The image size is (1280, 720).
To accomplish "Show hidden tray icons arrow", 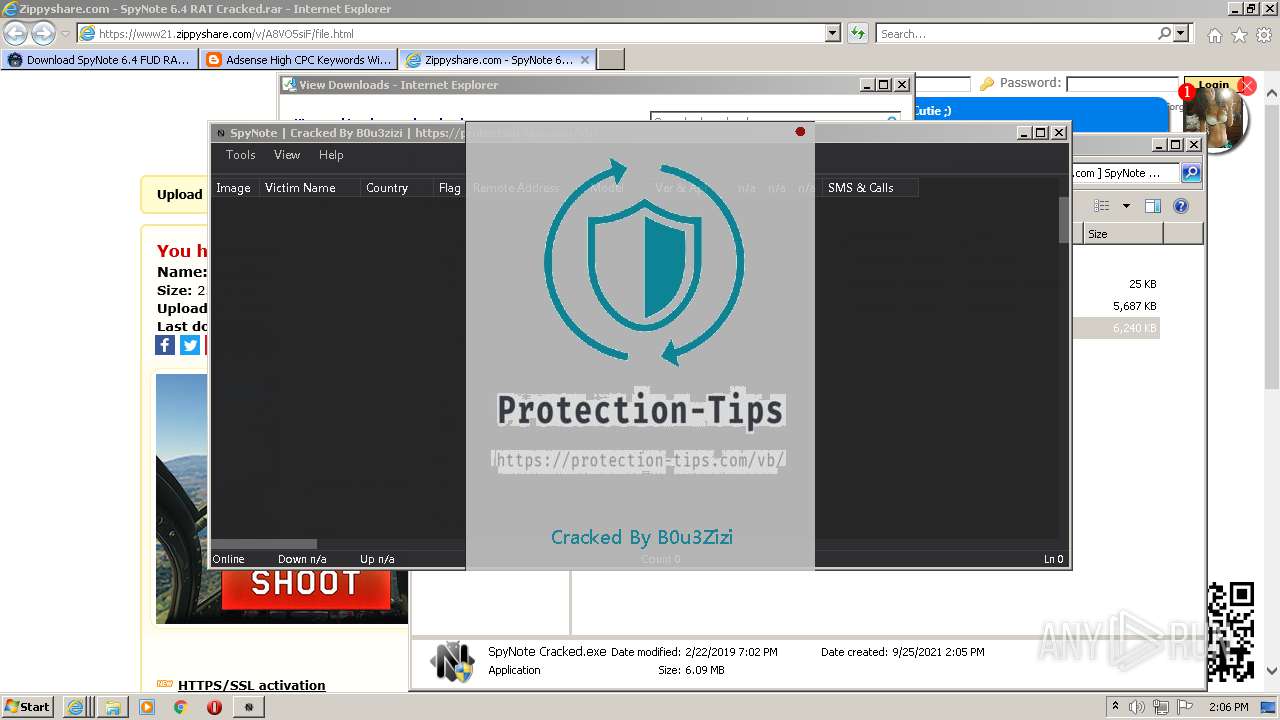I will point(1115,706).
